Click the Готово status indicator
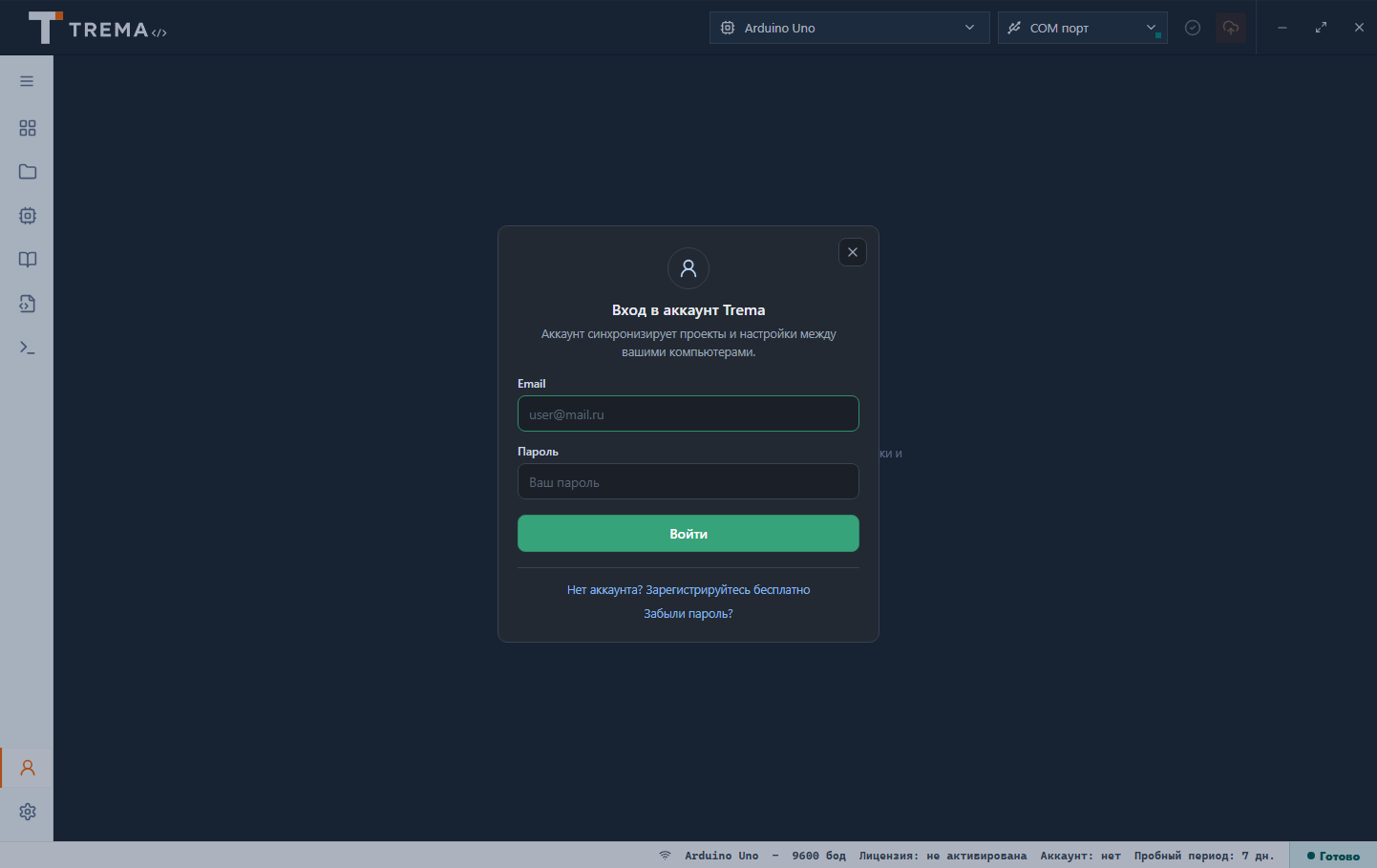This screenshot has height=868, width=1377. 1333,856
